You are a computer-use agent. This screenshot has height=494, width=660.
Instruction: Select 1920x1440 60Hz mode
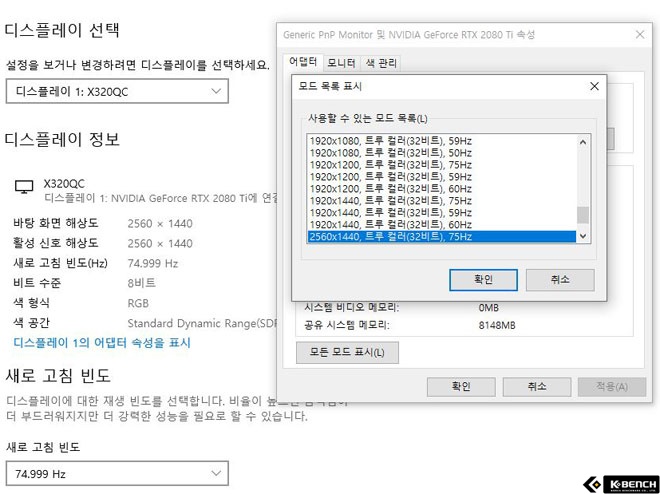[442, 224]
